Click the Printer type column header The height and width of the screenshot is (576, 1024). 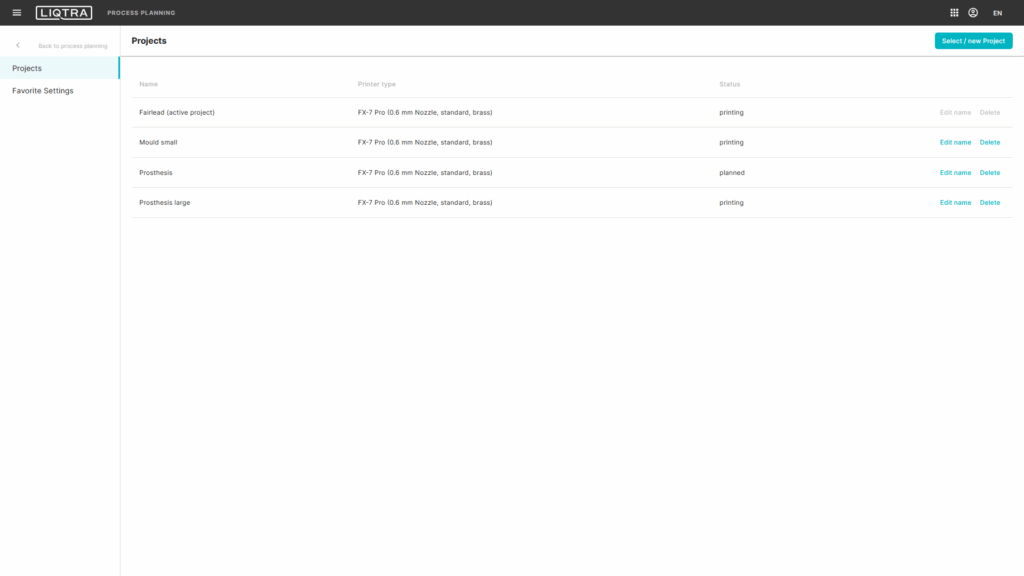click(x=377, y=84)
